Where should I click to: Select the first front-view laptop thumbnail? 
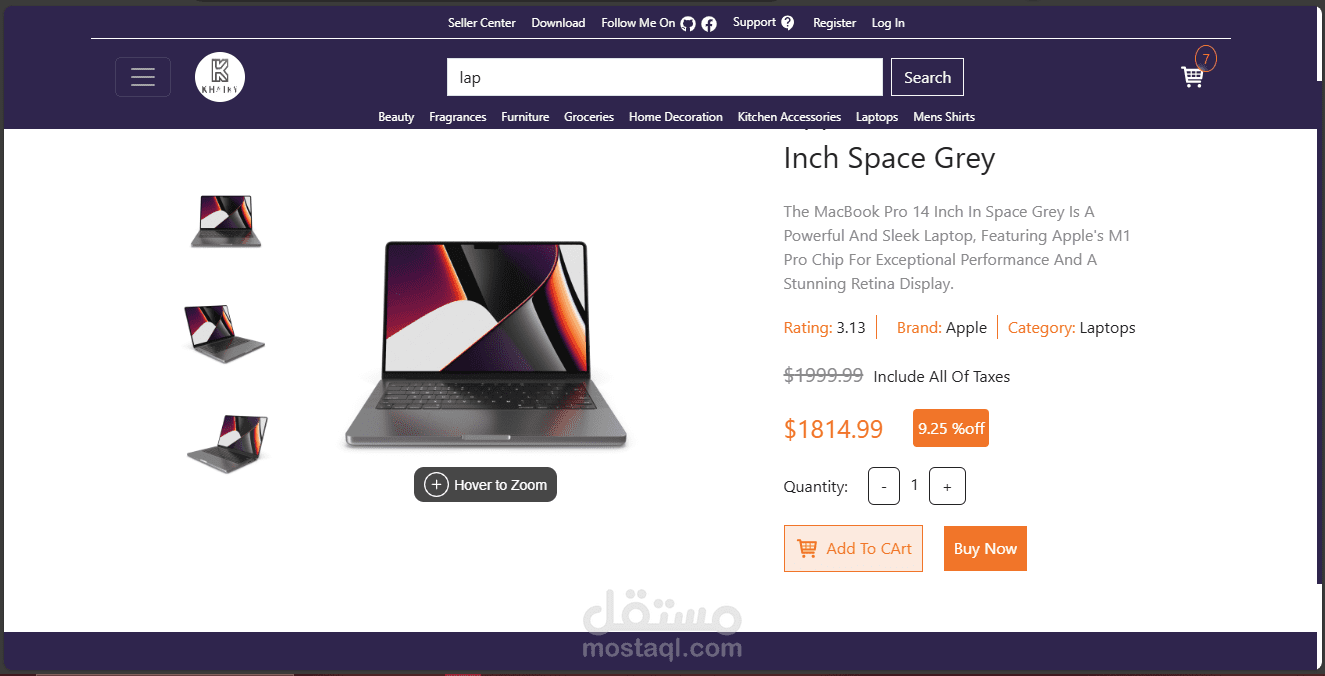point(226,220)
